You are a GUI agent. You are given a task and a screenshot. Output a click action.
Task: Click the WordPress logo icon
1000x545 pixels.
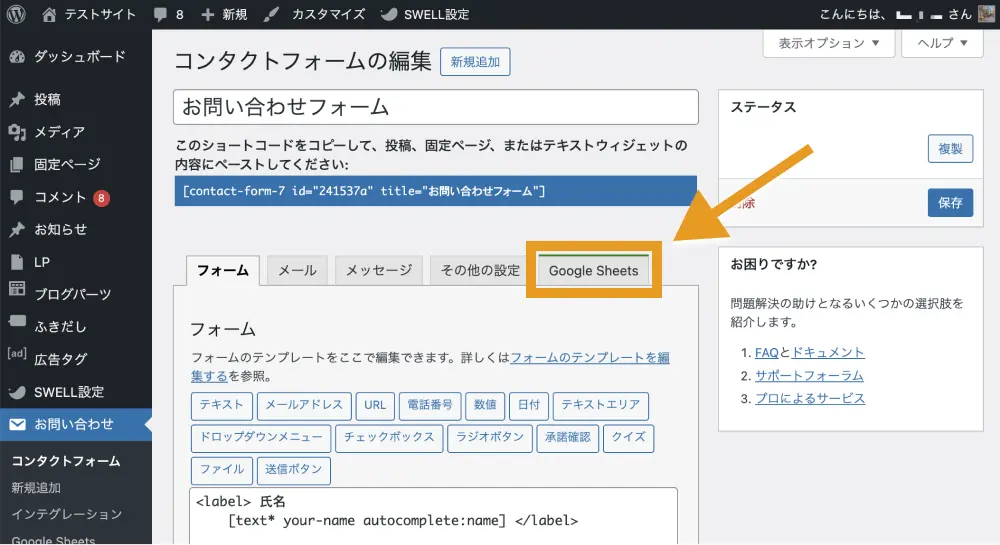[17, 15]
